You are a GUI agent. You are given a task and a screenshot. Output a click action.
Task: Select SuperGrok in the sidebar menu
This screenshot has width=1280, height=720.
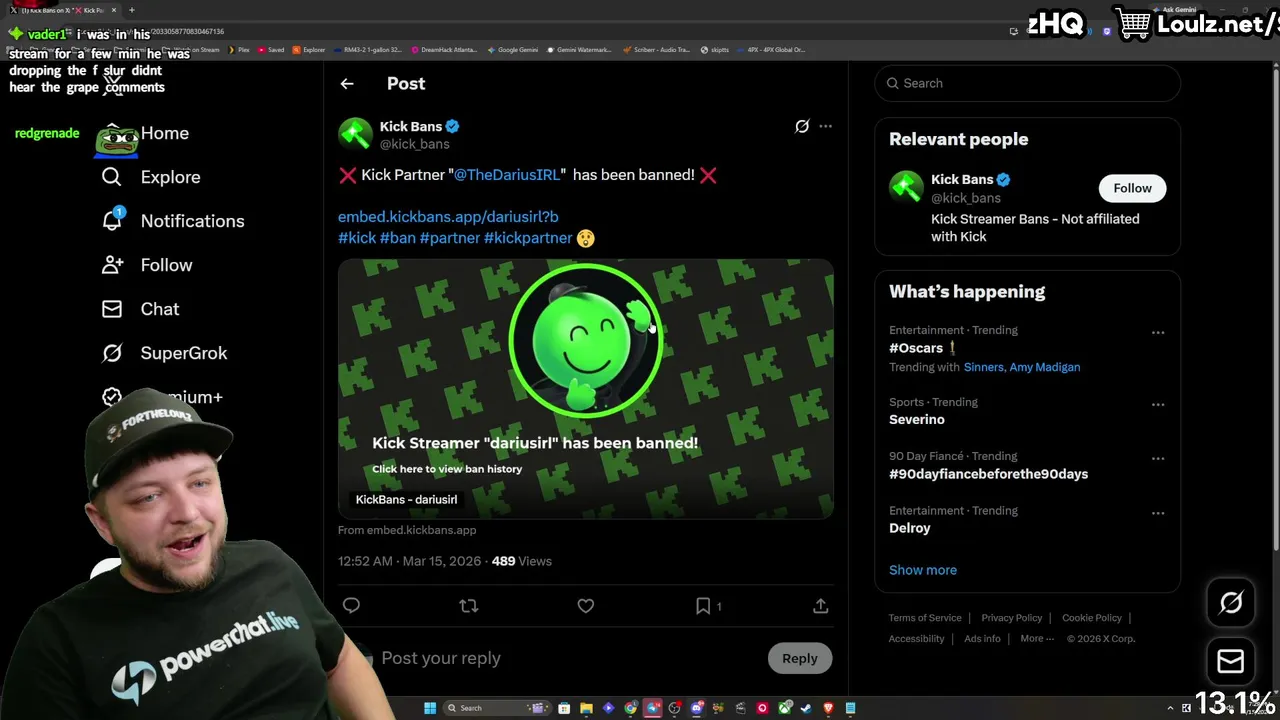[184, 353]
